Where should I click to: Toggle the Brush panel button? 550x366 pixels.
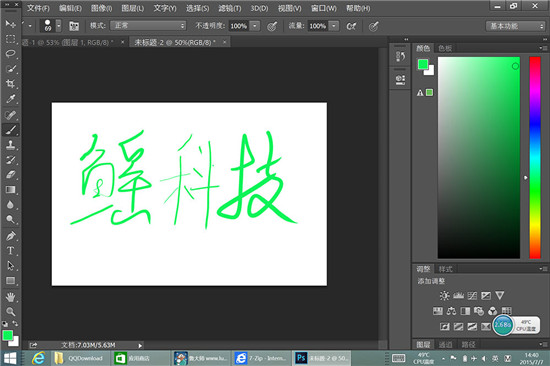[x=74, y=26]
